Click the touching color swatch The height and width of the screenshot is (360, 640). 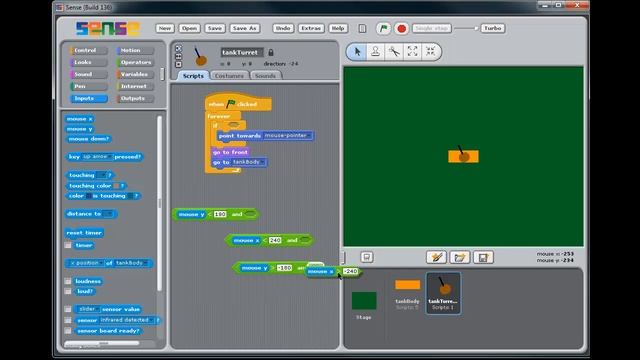(x=116, y=186)
